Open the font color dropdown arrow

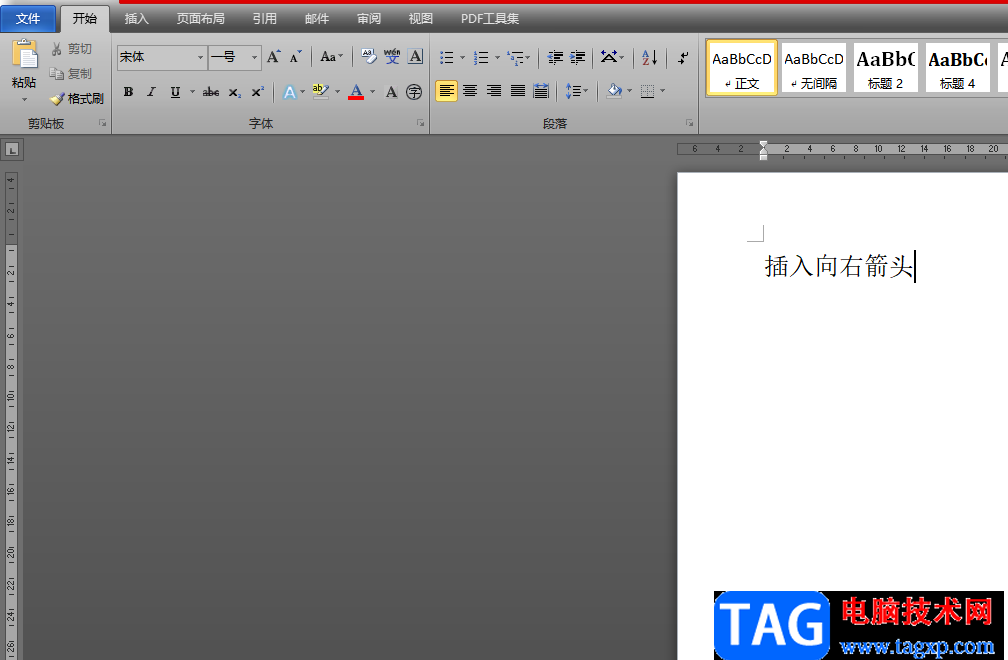coord(372,92)
